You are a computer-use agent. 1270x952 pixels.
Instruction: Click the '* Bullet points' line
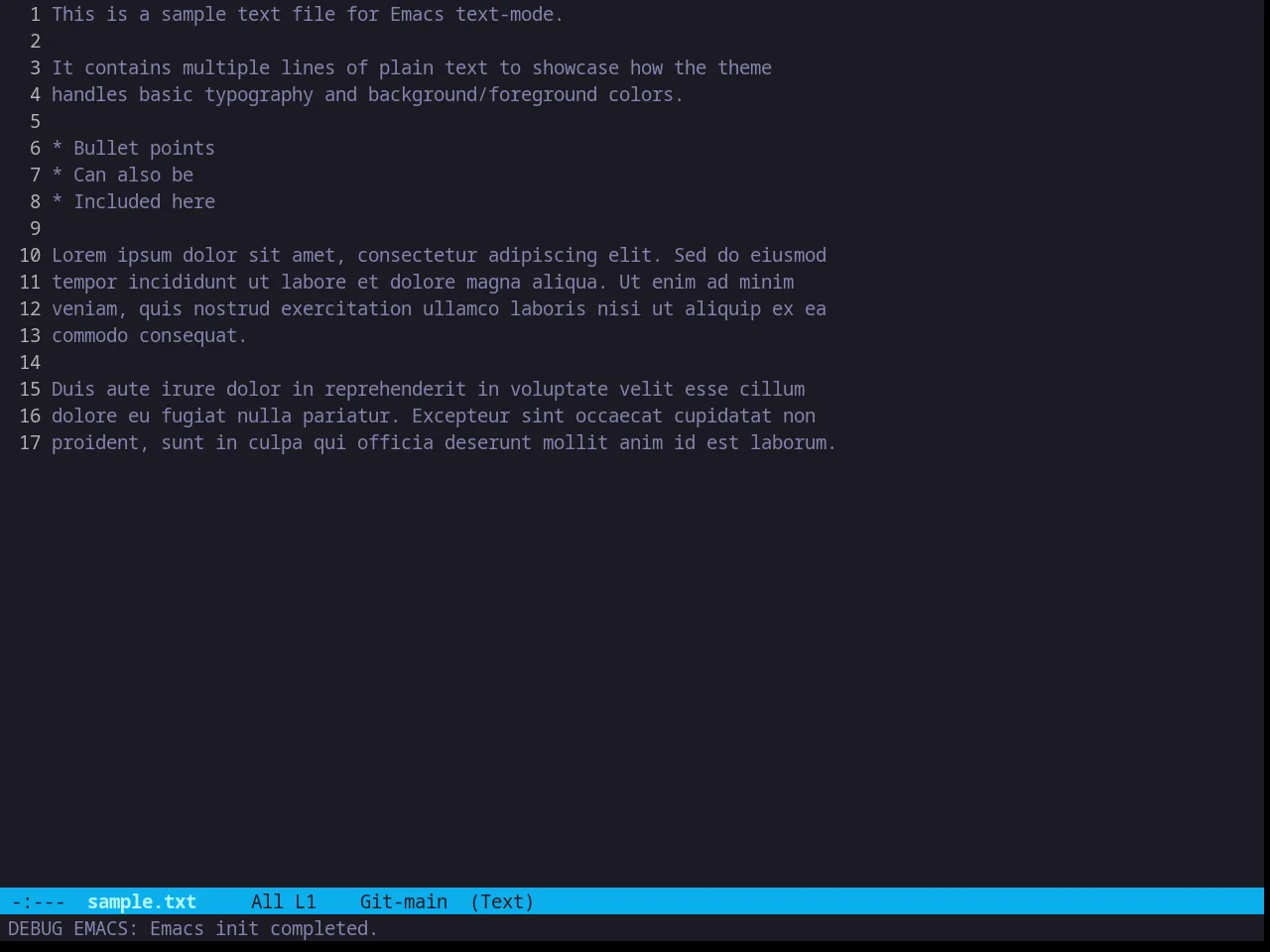pyautogui.click(x=133, y=148)
